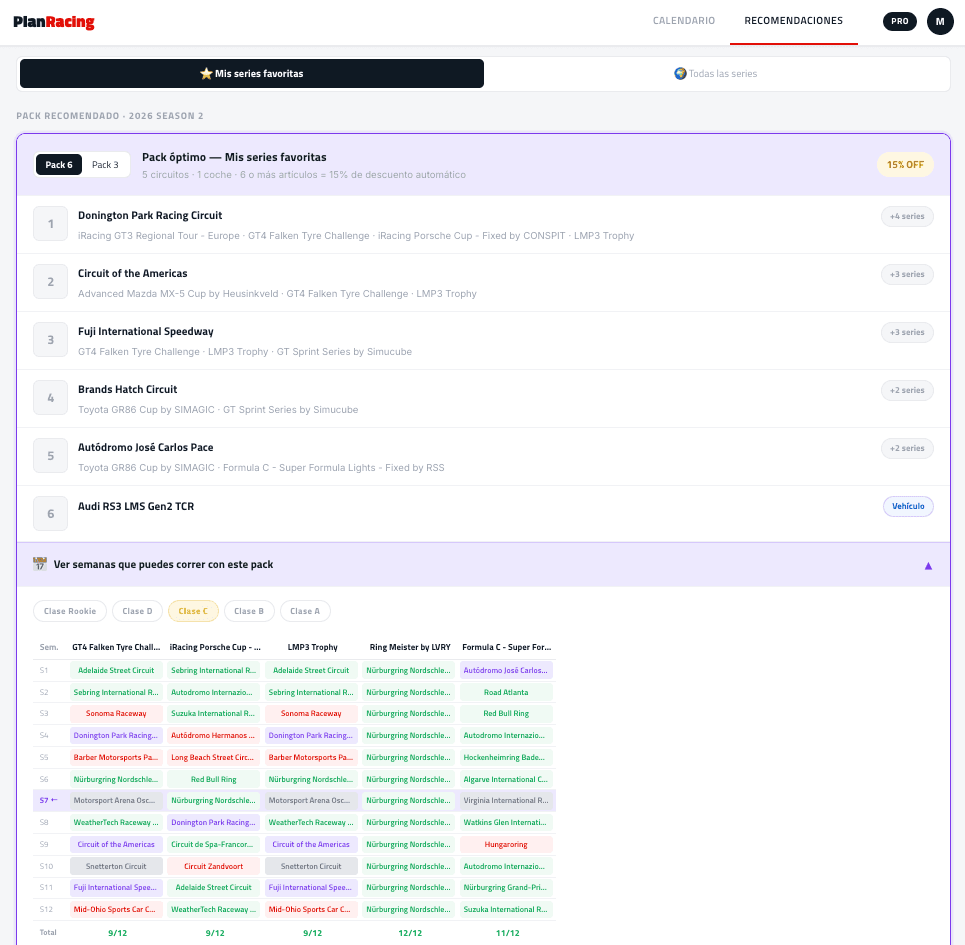Screen dimensions: 965x945
Task: Click Algarve International C... cell in S6
Action: (506, 780)
